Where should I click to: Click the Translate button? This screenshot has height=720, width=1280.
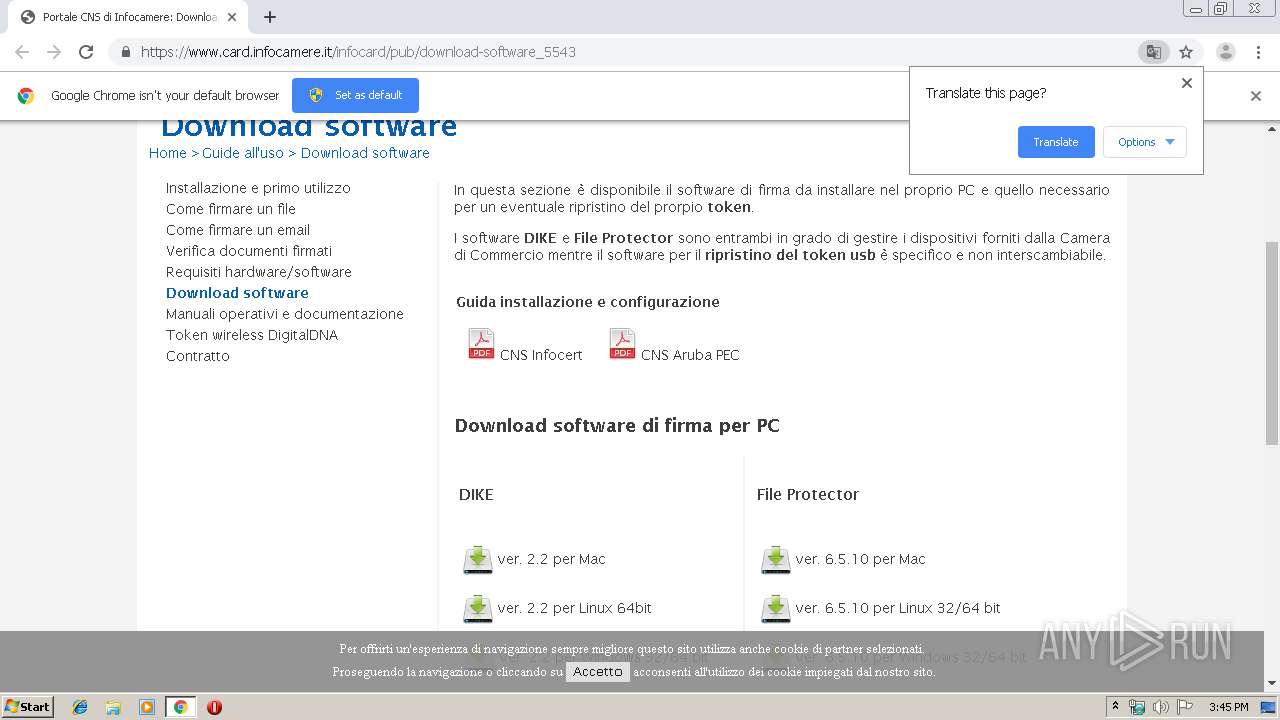point(1056,142)
